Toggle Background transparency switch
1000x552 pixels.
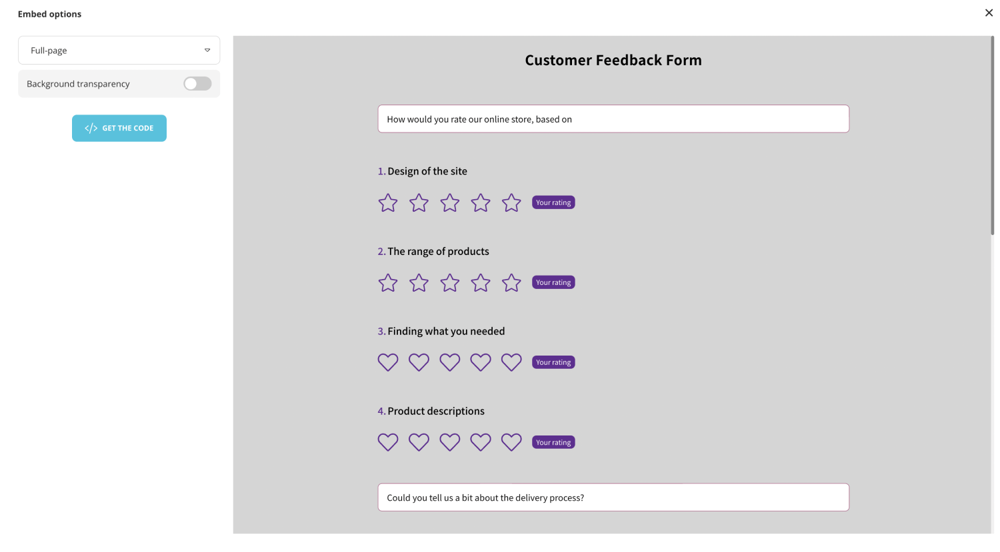[x=197, y=84]
